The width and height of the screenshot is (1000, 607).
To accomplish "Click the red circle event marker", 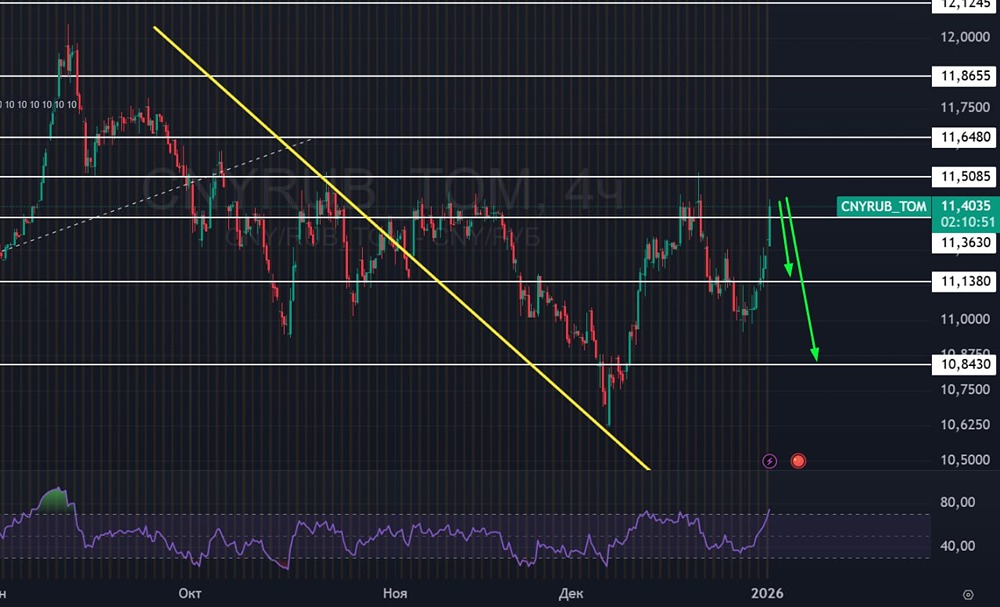I will coord(798,461).
